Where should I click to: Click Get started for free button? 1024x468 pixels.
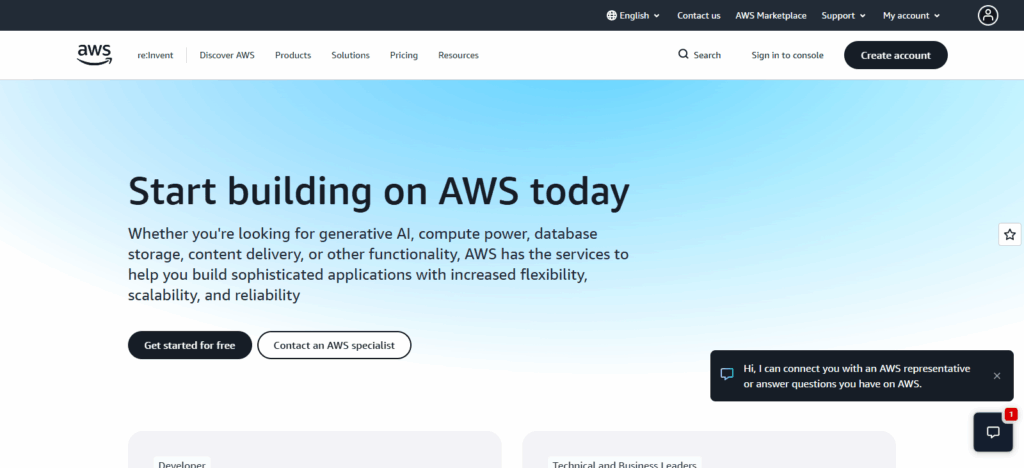pyautogui.click(x=190, y=345)
